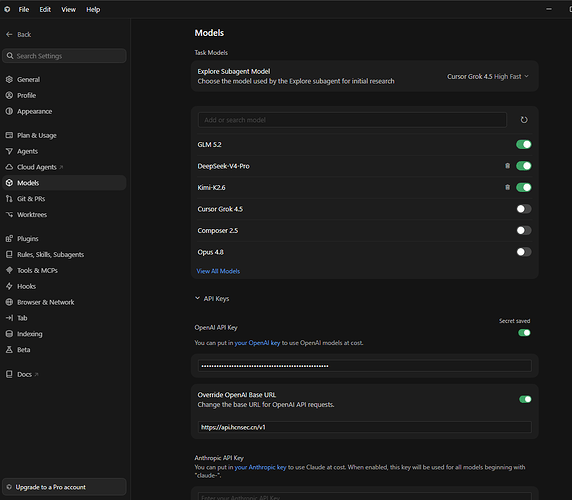Open the View menu
This screenshot has width=572, height=500.
pos(68,9)
